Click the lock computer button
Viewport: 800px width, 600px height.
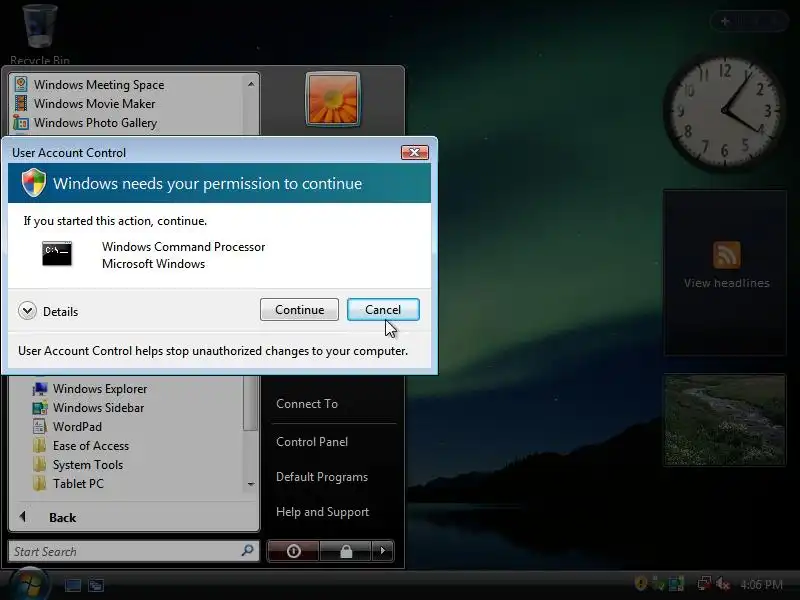click(x=346, y=551)
